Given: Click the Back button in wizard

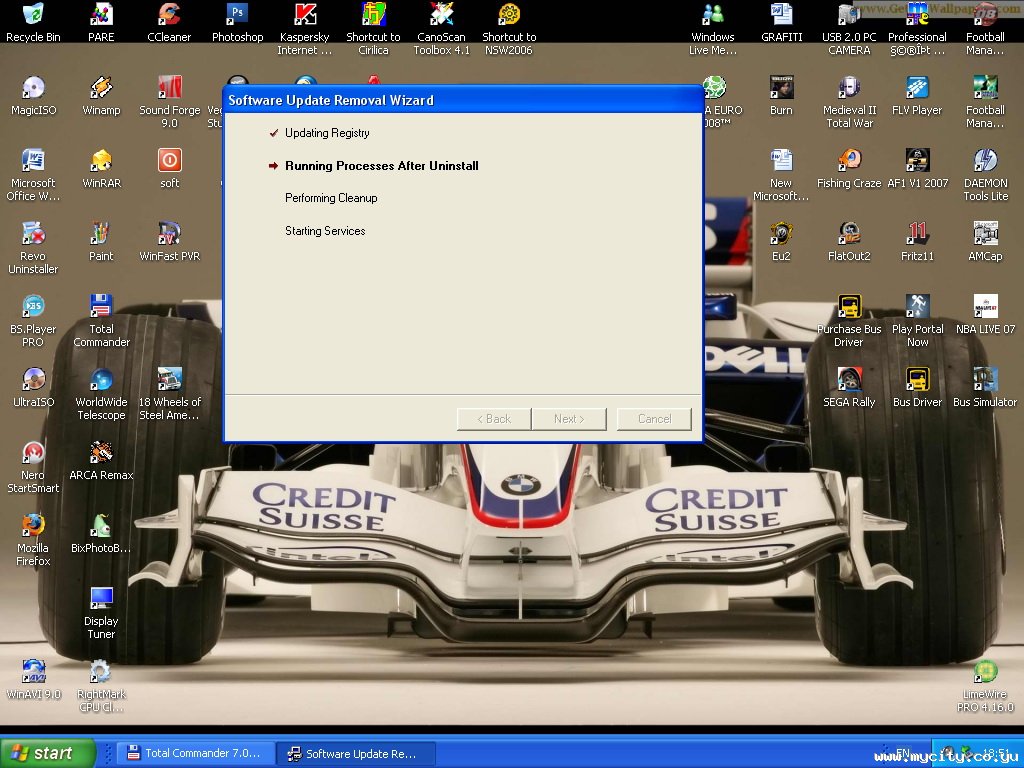Looking at the screenshot, I should point(494,419).
